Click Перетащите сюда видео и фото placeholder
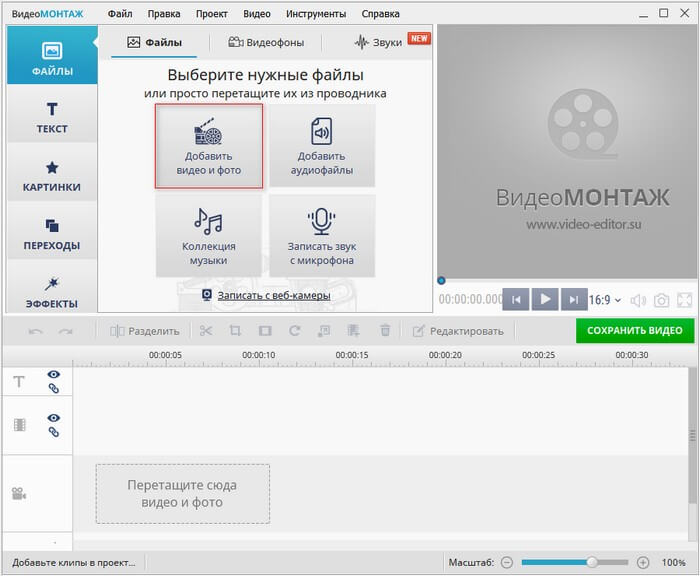The width and height of the screenshot is (700, 576). [183, 494]
